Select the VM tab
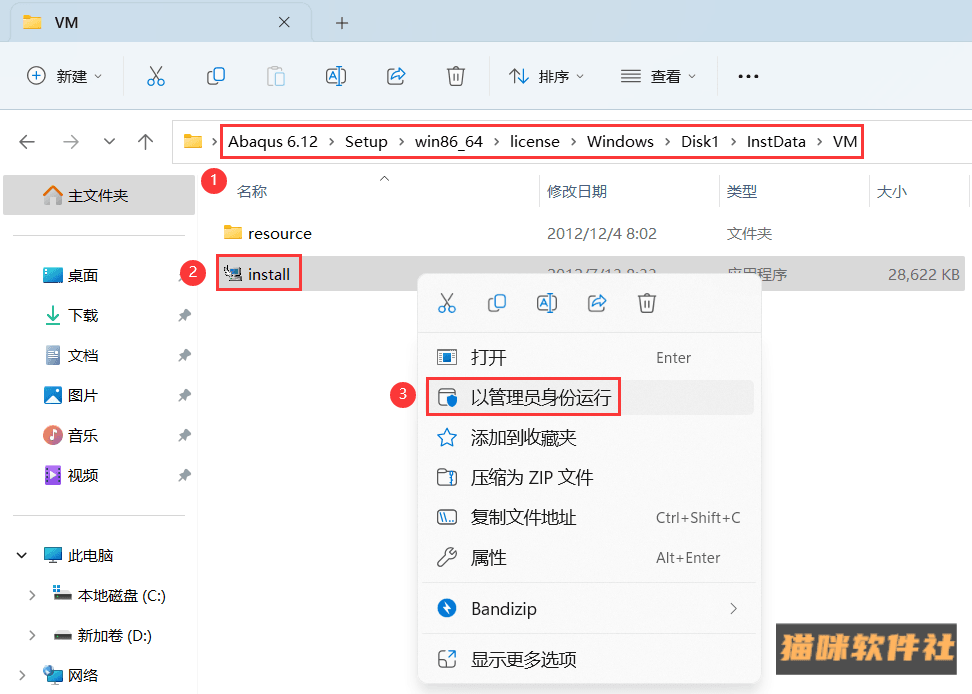Screen dimensions: 972x694 coord(161,23)
